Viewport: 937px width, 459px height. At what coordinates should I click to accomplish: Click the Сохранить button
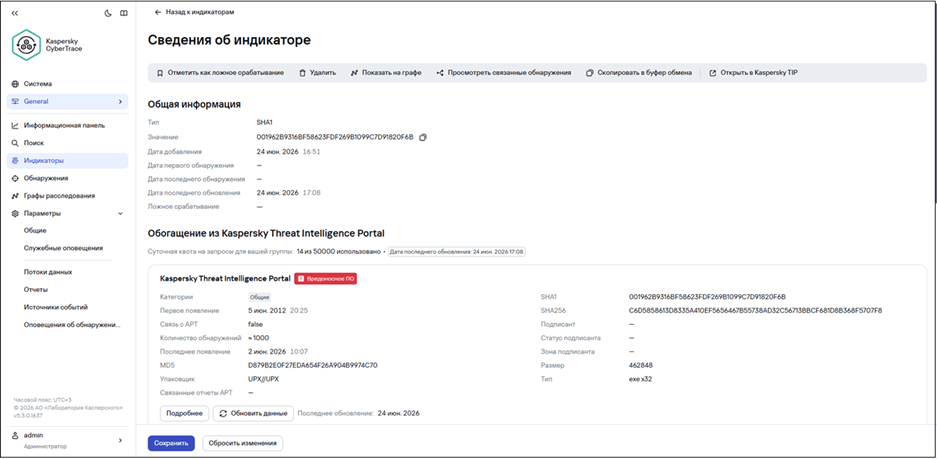[x=171, y=443]
